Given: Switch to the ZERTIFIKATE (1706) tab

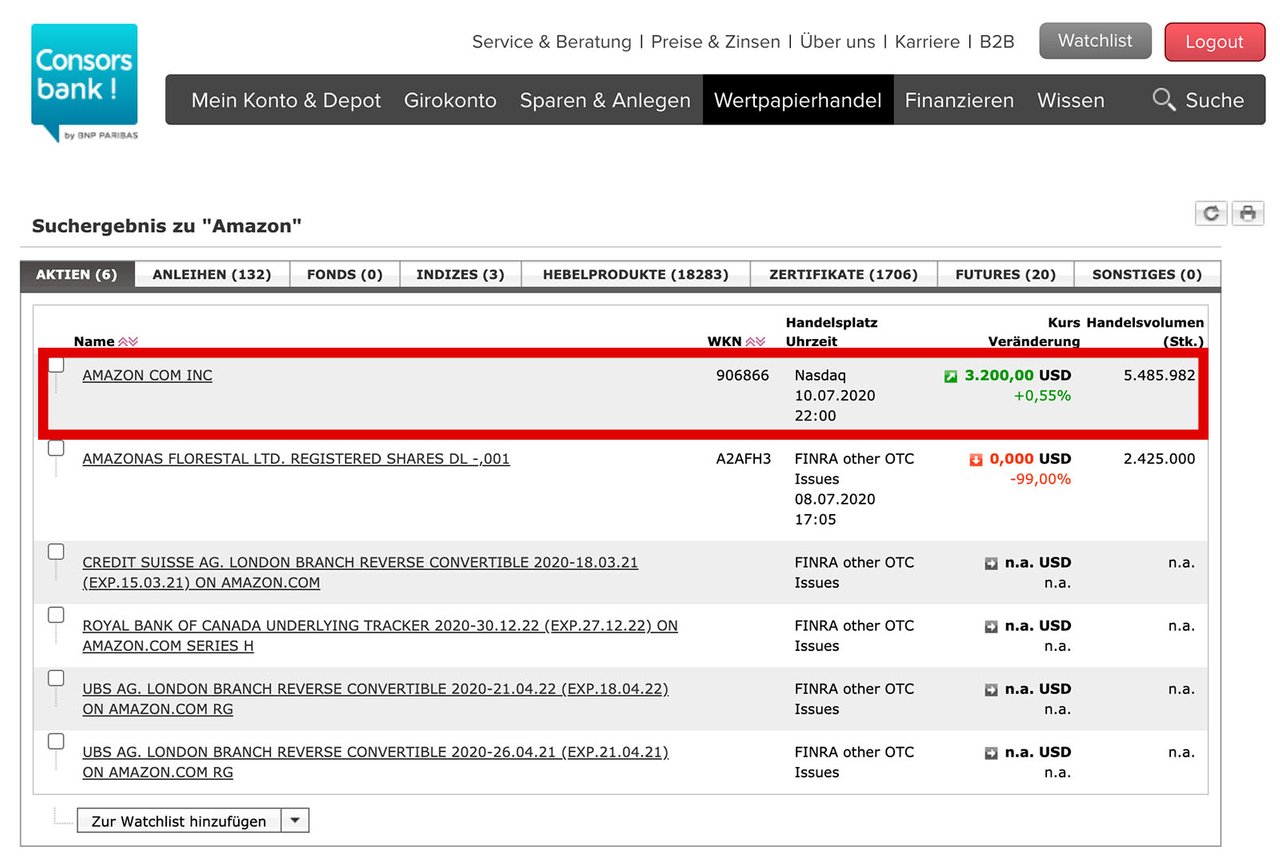Looking at the screenshot, I should (x=843, y=274).
